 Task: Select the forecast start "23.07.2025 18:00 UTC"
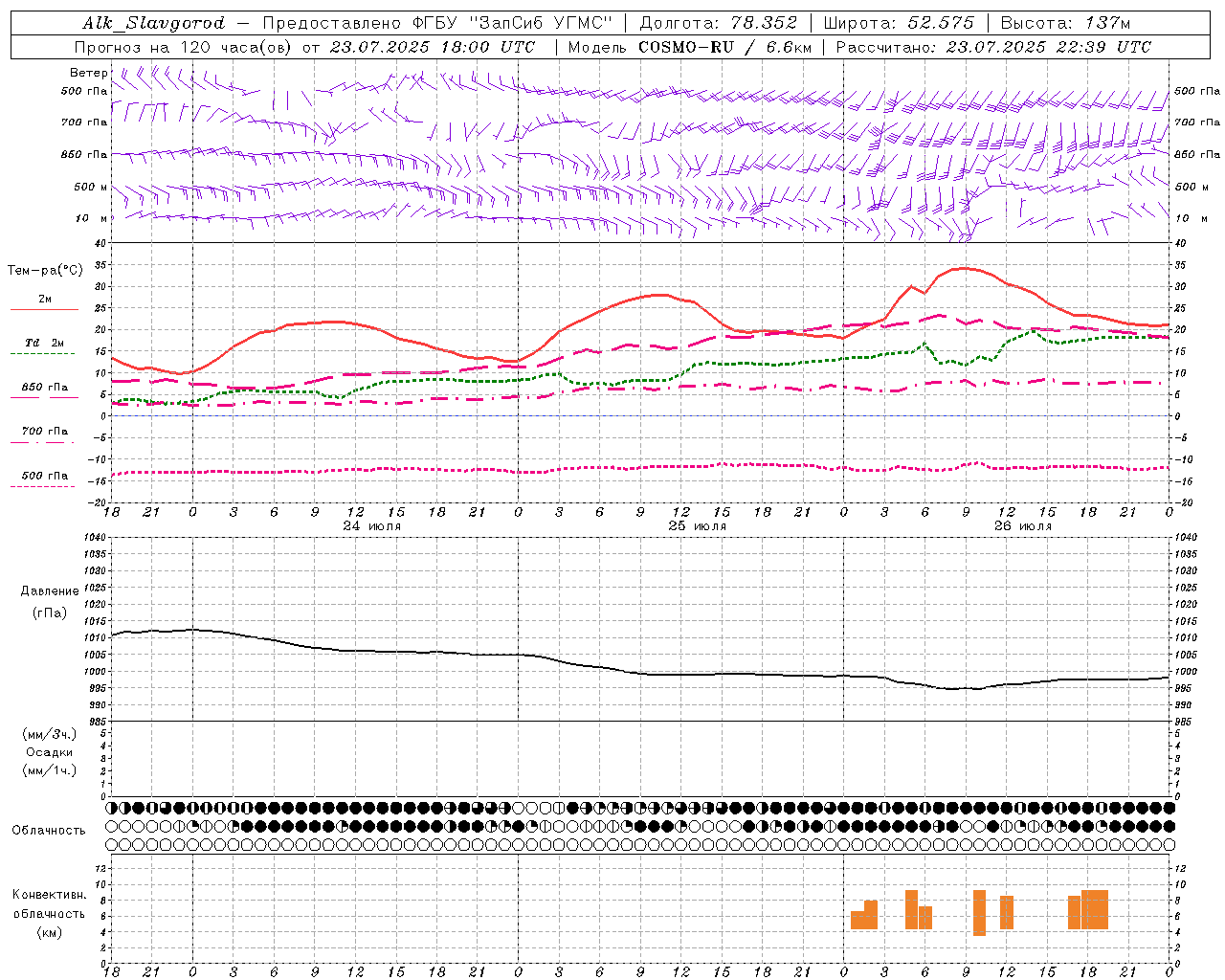[433, 47]
